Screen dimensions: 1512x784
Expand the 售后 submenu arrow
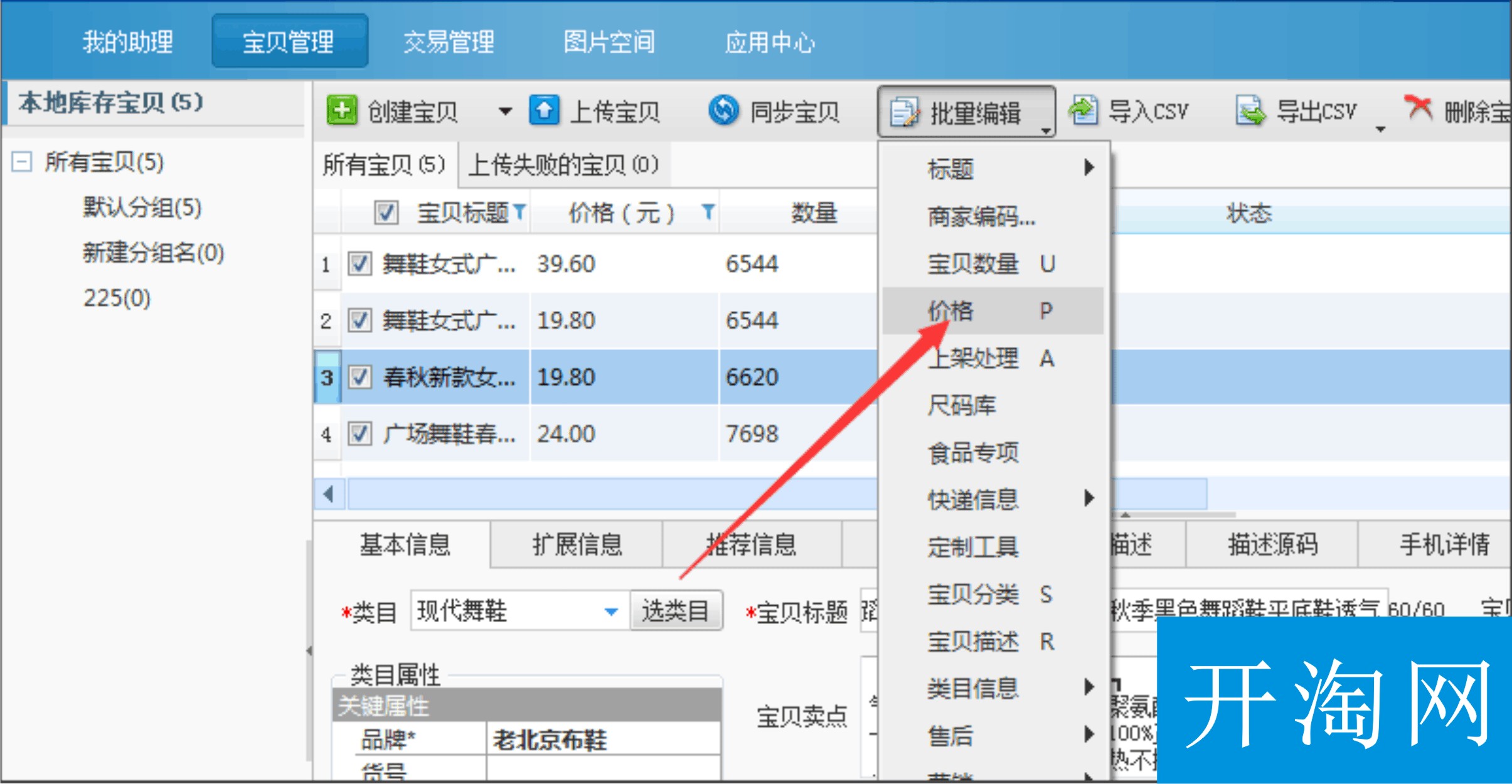pyautogui.click(x=1089, y=734)
